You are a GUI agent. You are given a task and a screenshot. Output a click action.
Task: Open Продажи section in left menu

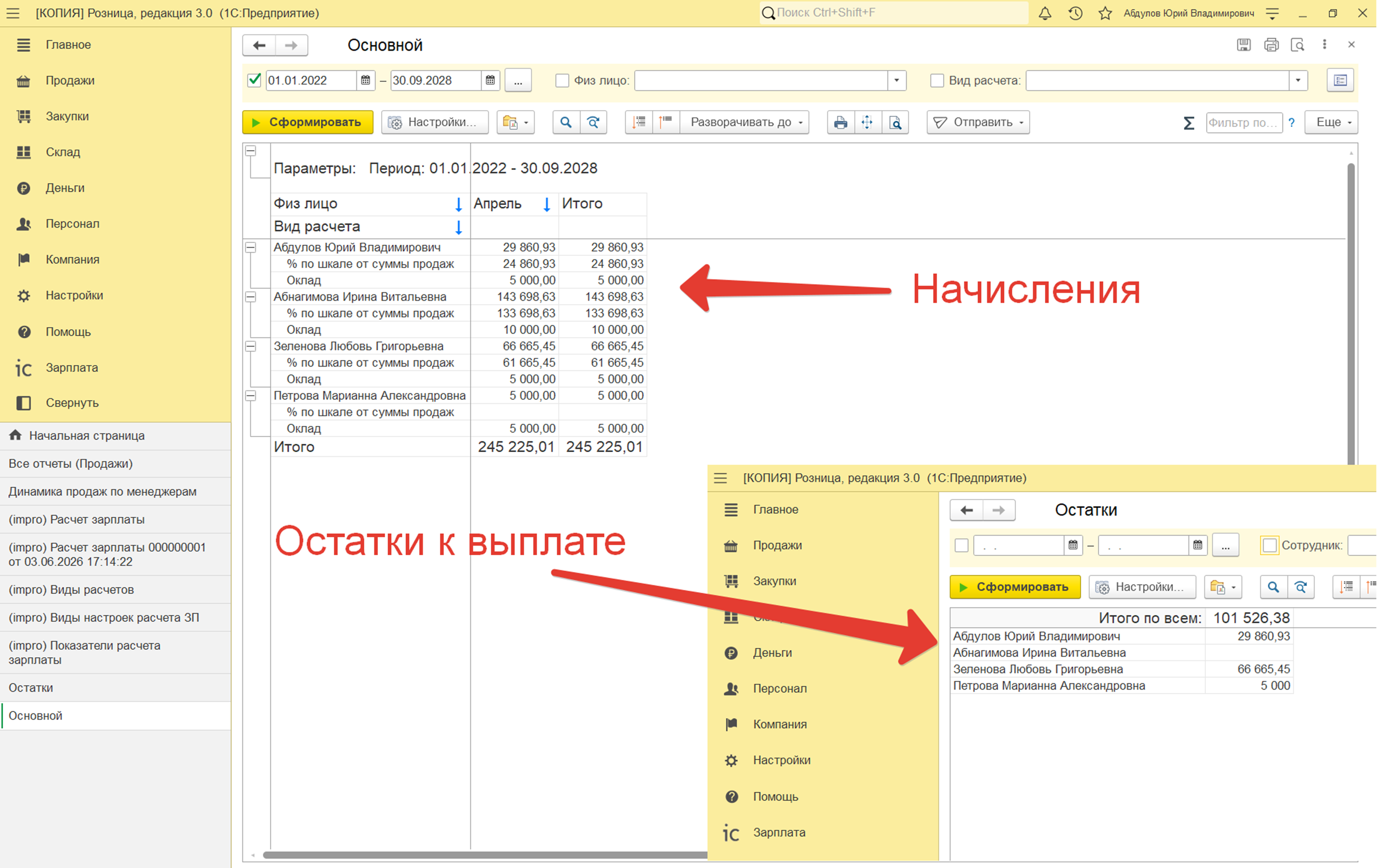116,81
